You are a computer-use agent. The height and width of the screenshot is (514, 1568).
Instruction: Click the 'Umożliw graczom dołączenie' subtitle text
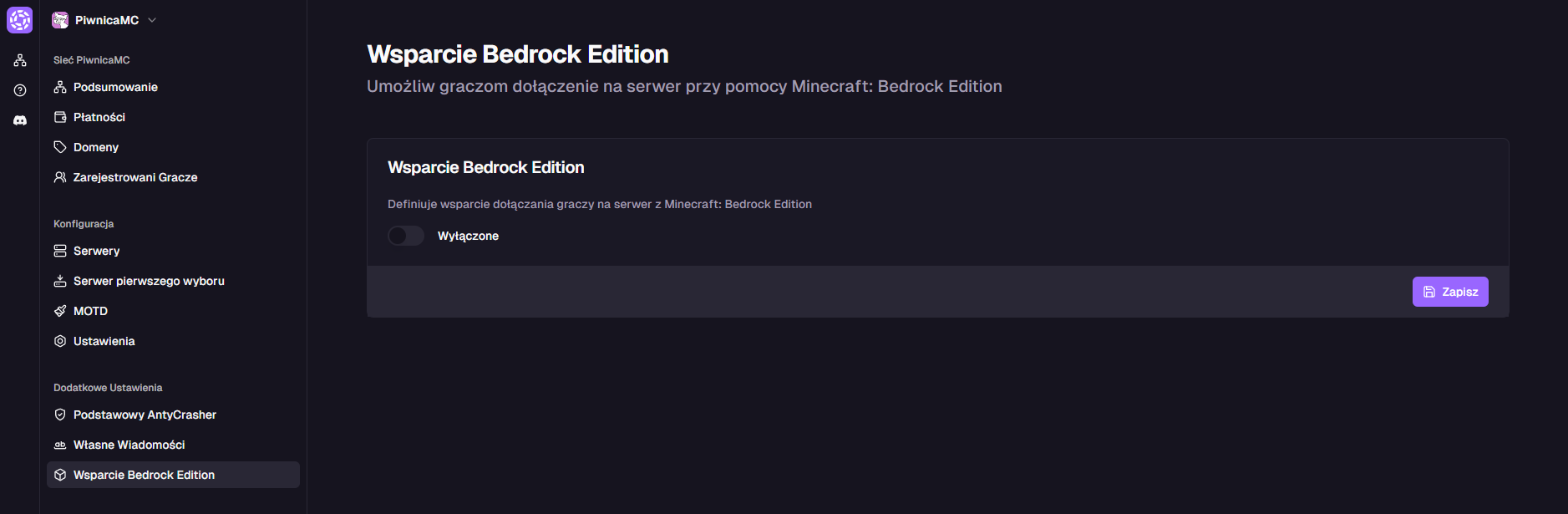(684, 86)
